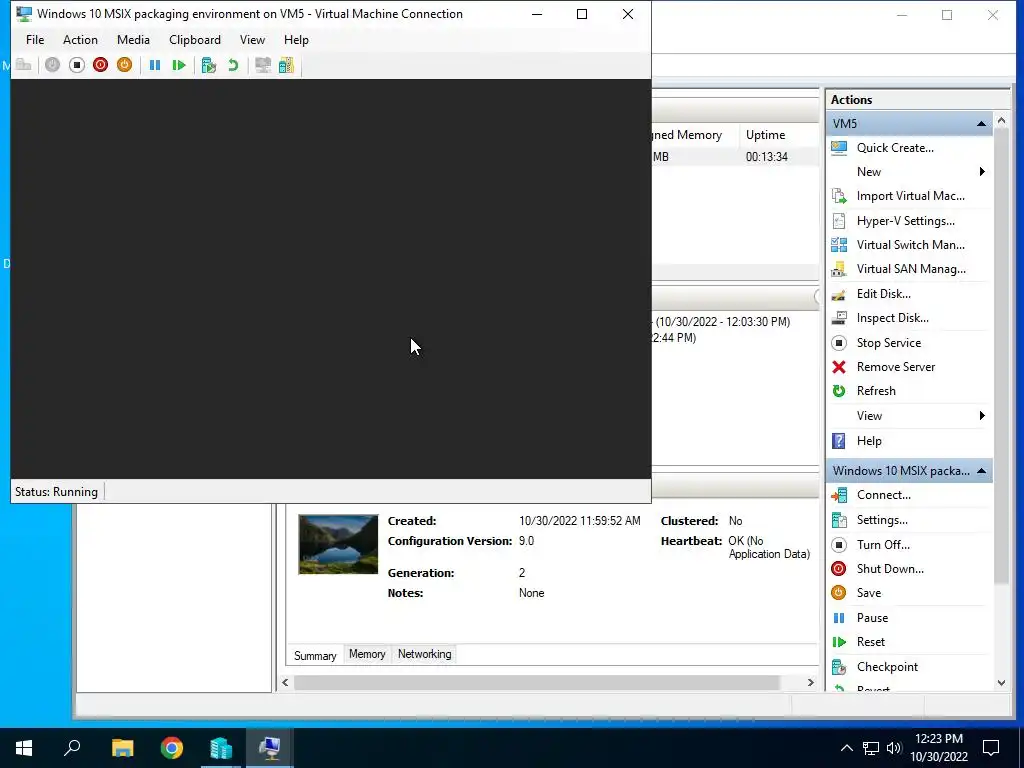The image size is (1024, 768).
Task: Click the Actions pane scroll-down arrow
Action: pyautogui.click(x=1002, y=683)
